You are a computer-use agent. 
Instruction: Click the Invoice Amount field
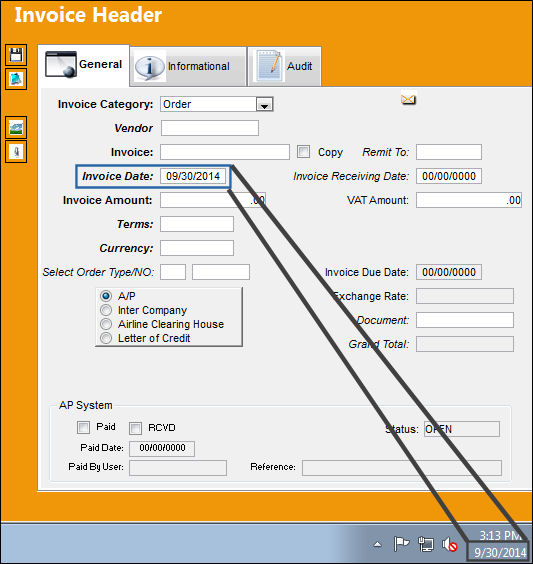pos(213,200)
